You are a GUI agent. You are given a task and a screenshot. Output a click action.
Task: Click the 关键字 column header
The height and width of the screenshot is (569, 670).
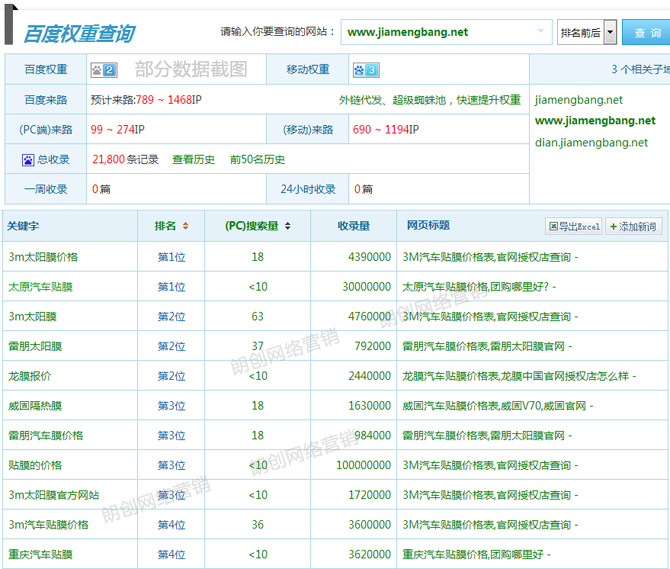[x=23, y=226]
